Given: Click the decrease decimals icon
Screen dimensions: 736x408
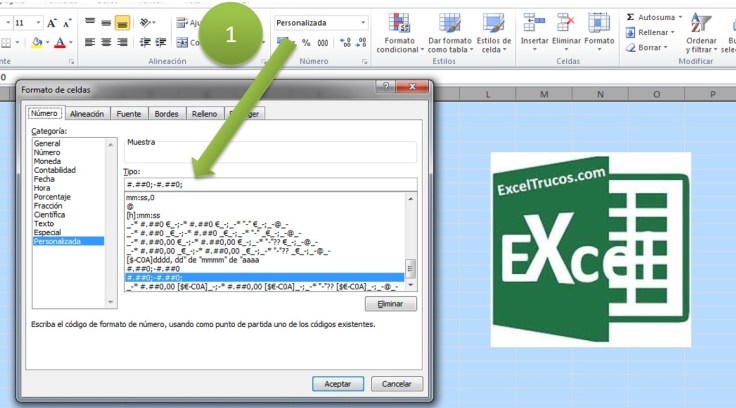Looking at the screenshot, I should (361, 43).
